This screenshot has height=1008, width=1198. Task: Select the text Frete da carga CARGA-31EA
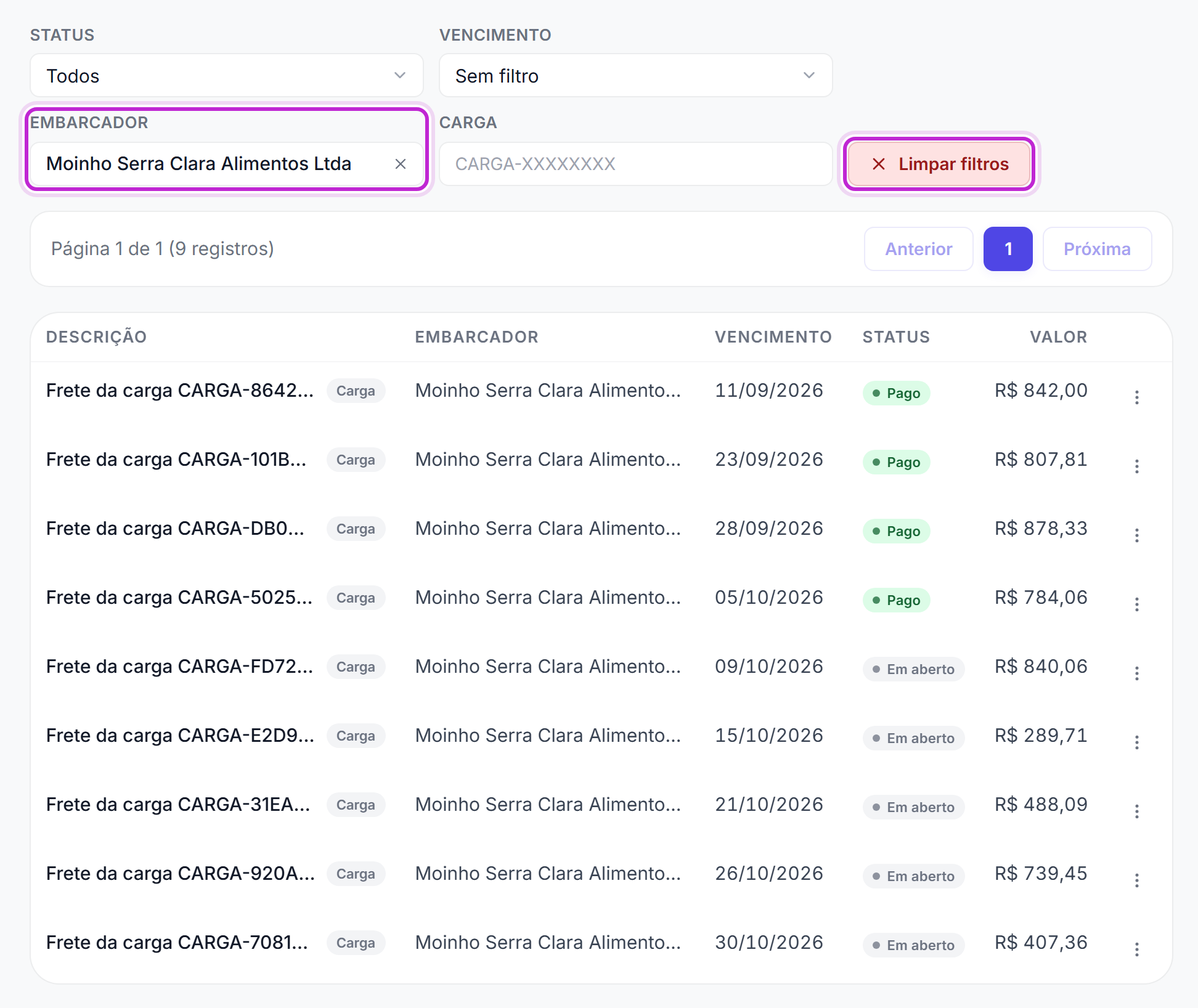[178, 805]
